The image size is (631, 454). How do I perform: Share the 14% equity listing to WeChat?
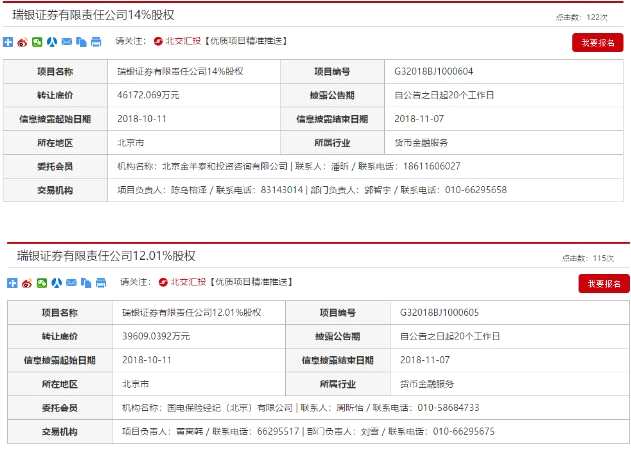(37, 42)
